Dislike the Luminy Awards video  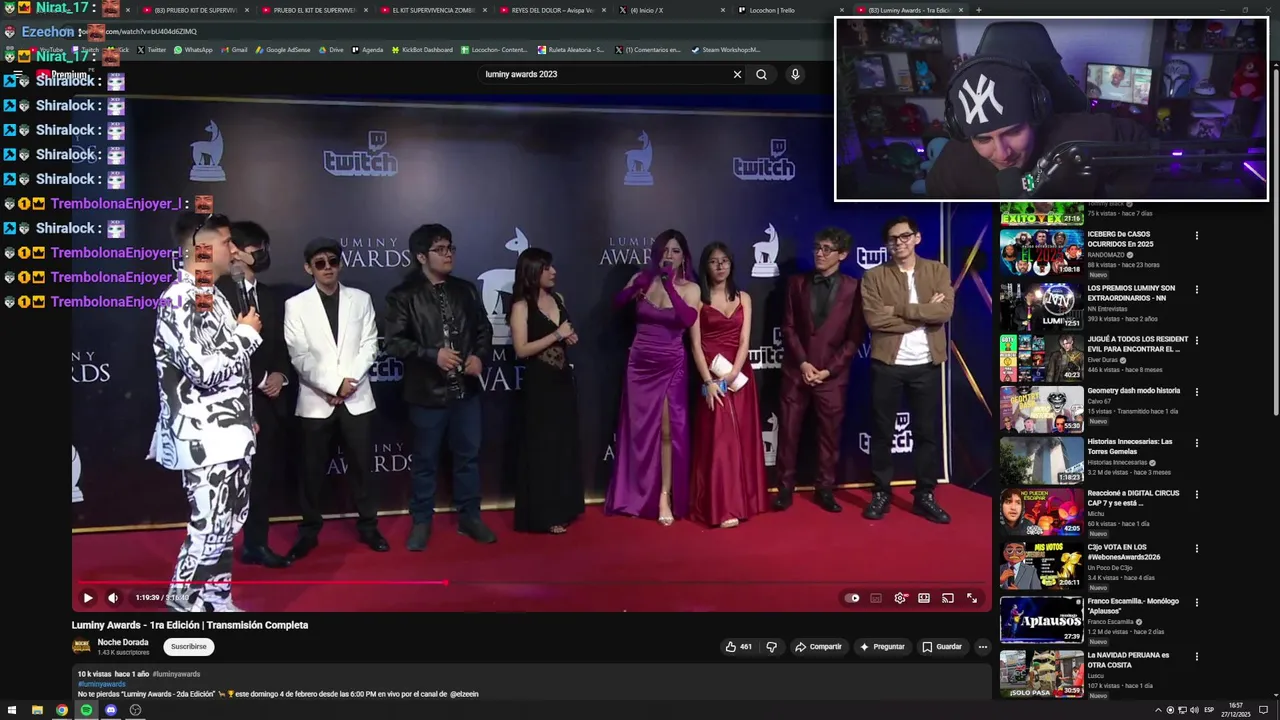pyautogui.click(x=771, y=647)
